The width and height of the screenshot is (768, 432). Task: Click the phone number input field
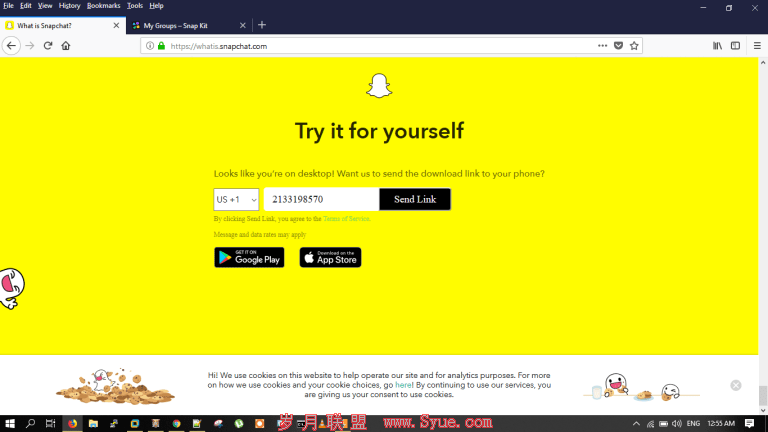[x=321, y=199]
